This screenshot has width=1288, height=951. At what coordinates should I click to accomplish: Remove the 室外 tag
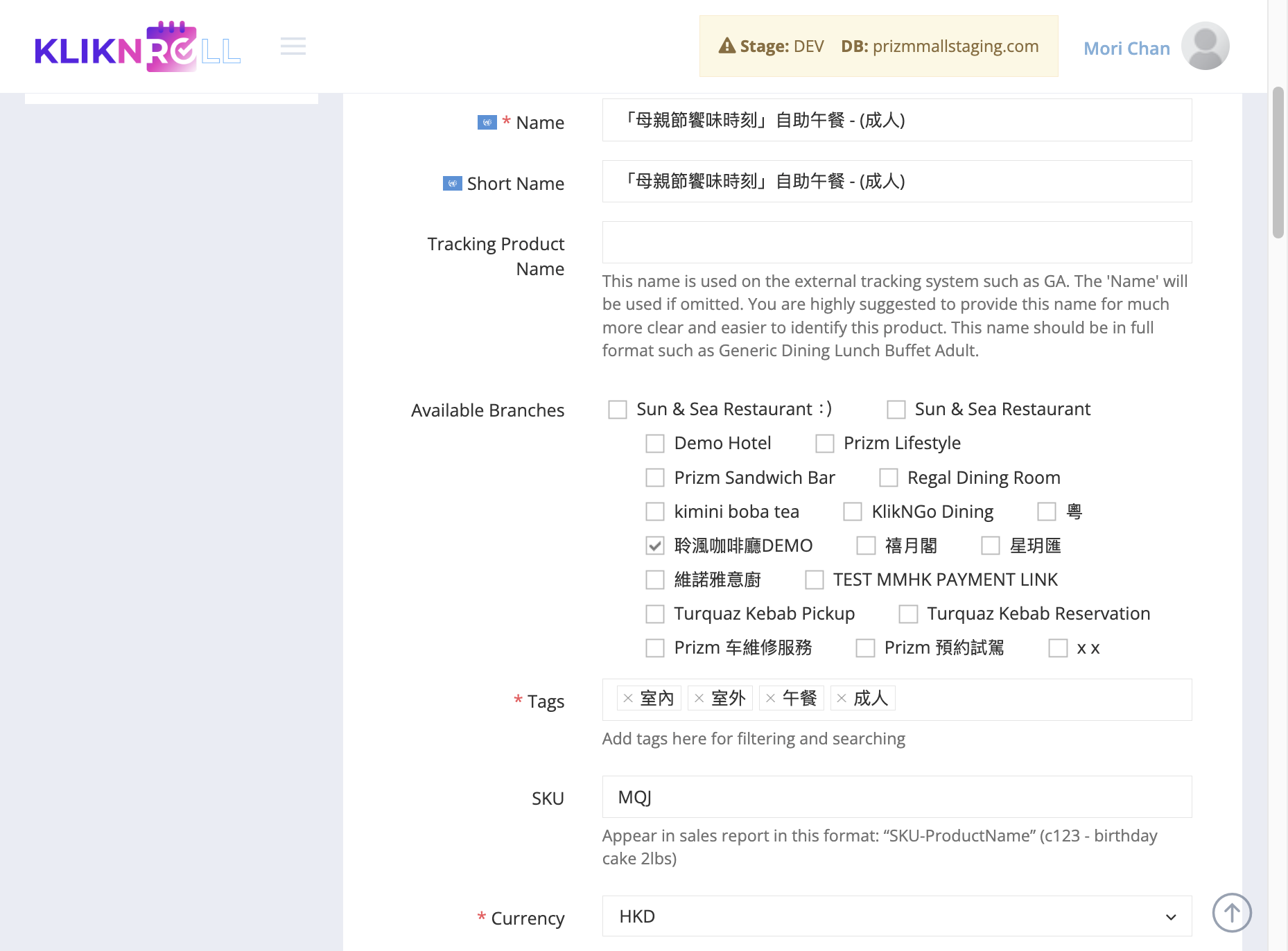699,699
